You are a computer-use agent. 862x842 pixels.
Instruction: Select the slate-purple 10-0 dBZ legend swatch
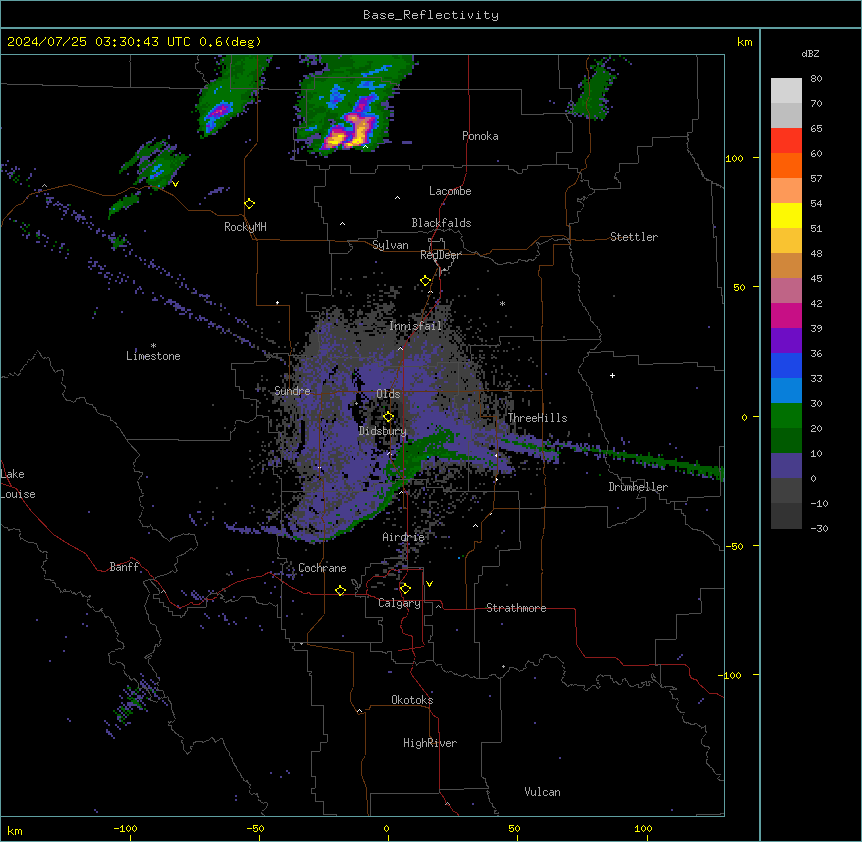click(x=786, y=466)
